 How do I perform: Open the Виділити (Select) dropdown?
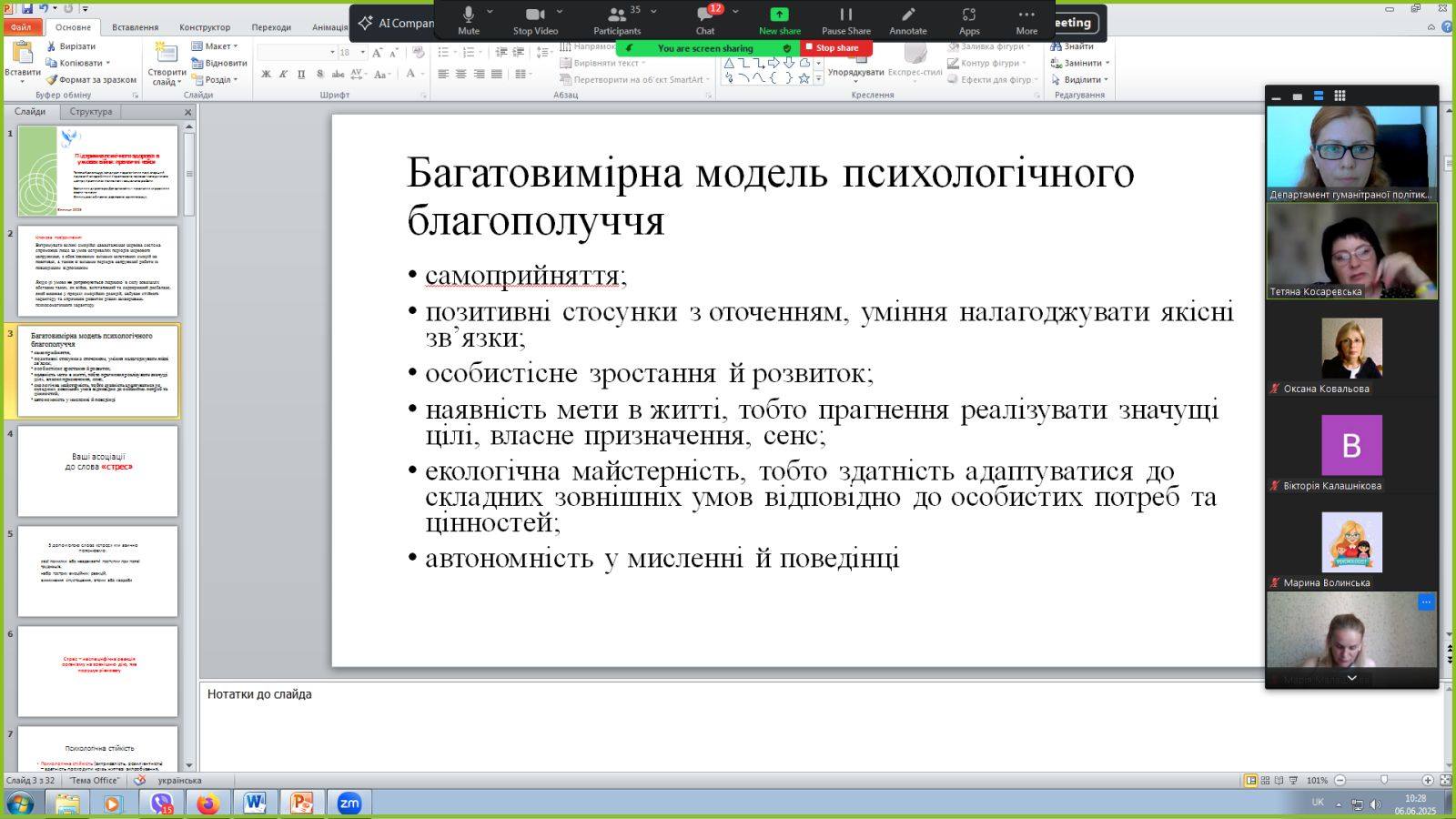(x=1079, y=80)
